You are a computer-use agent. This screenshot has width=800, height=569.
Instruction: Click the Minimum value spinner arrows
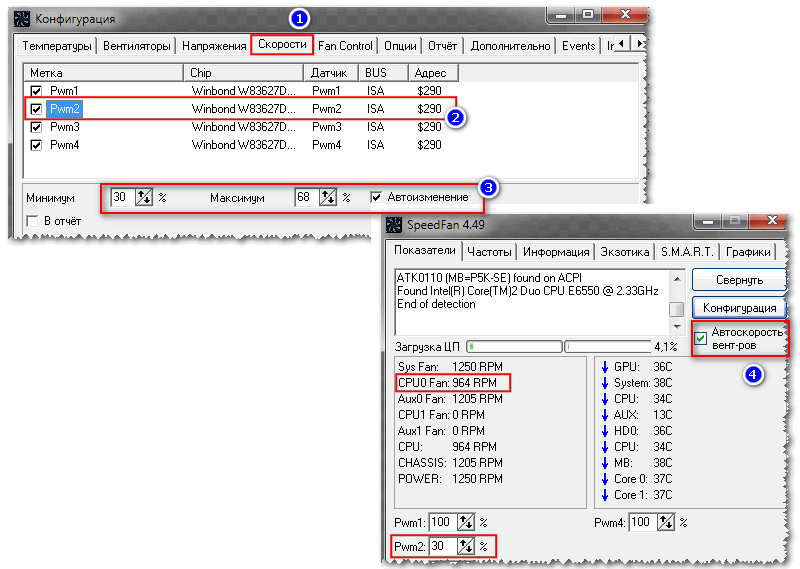coord(143,197)
